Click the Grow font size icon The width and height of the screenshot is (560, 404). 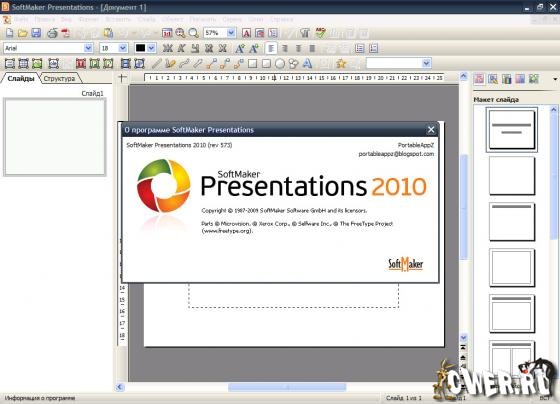(x=240, y=48)
